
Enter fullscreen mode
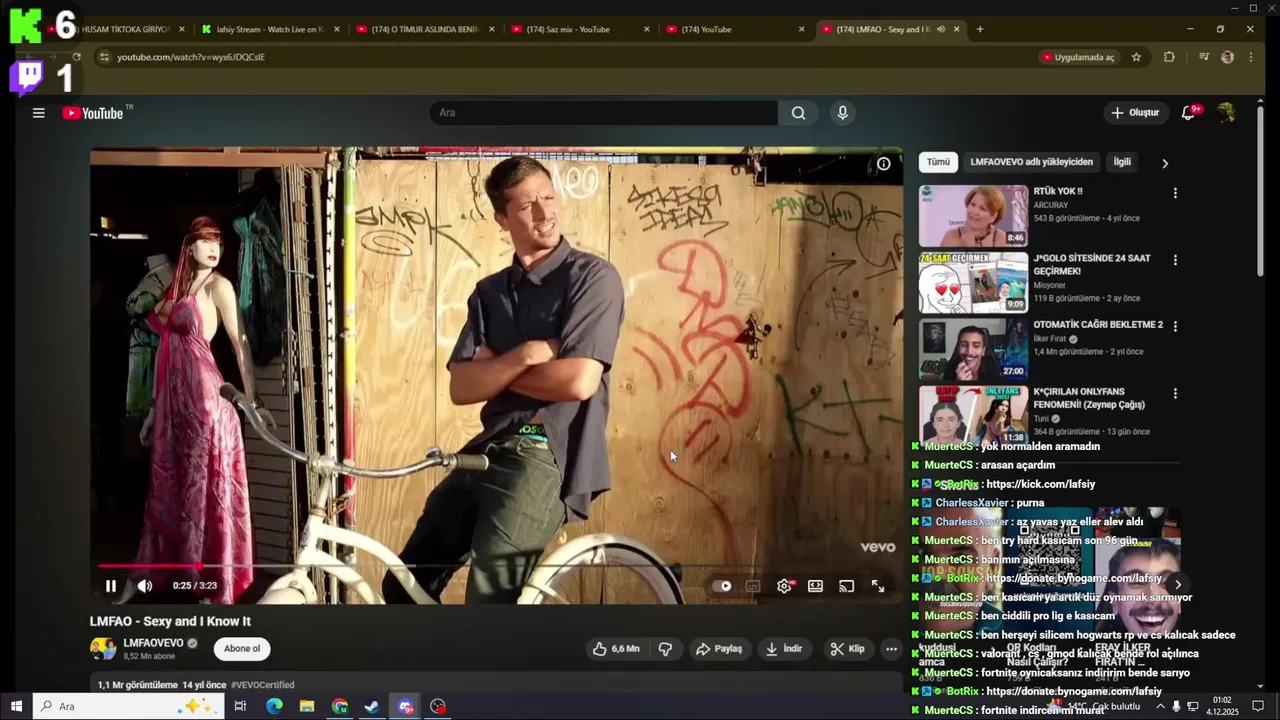(877, 586)
